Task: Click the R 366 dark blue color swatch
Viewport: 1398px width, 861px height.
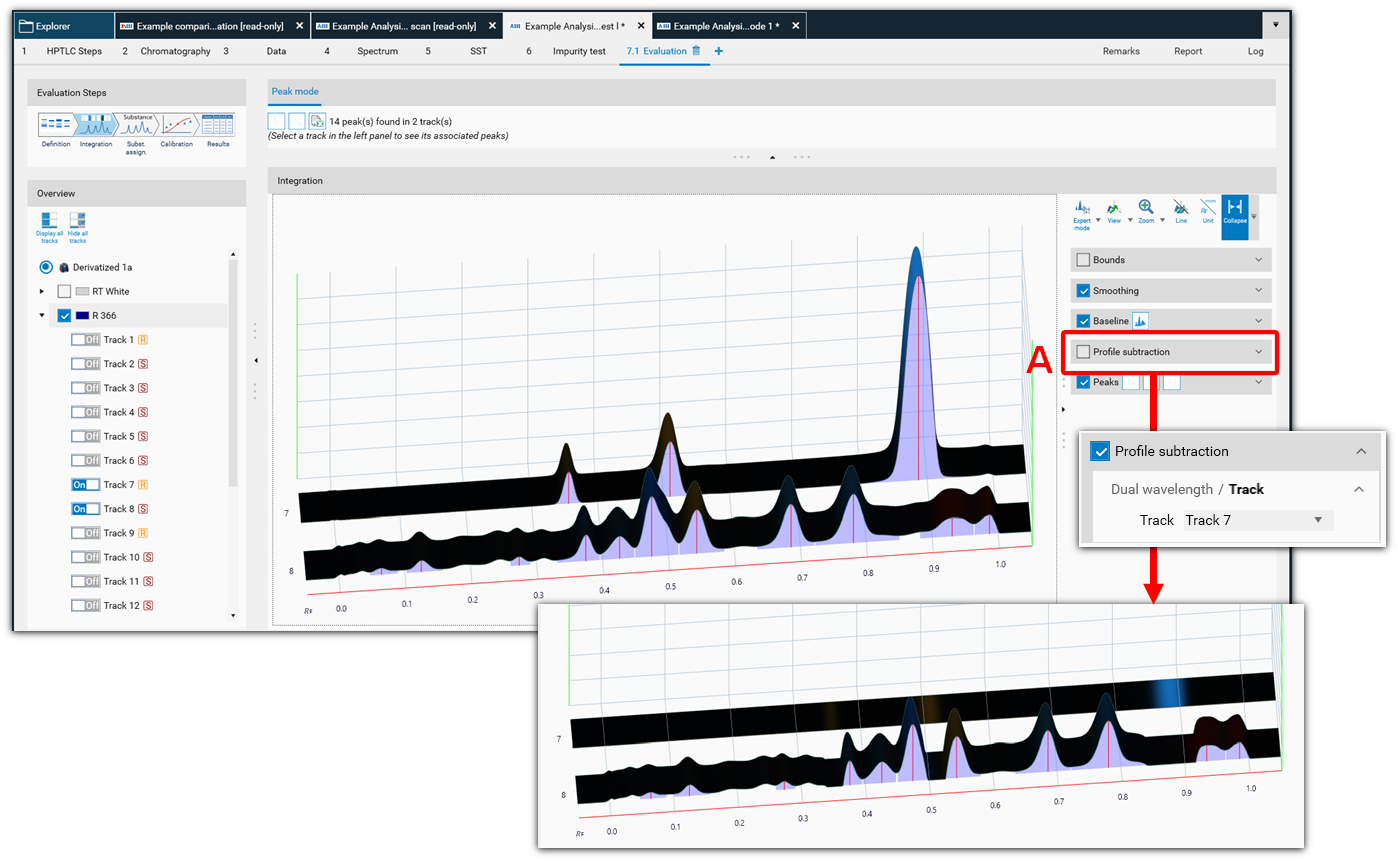Action: (83, 316)
